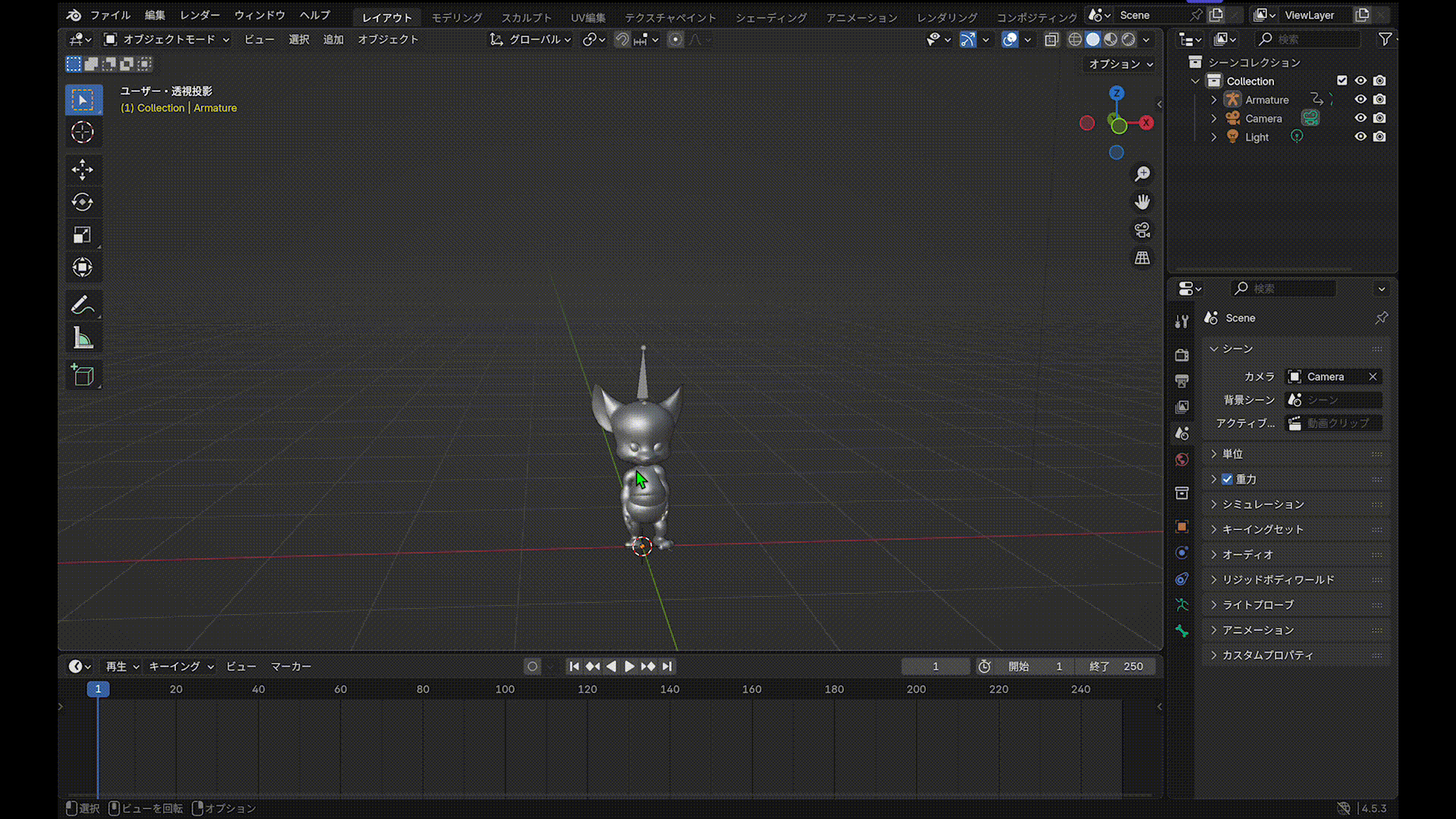Choose the Annotate pencil tool
This screenshot has height=819, width=1456.
click(82, 305)
